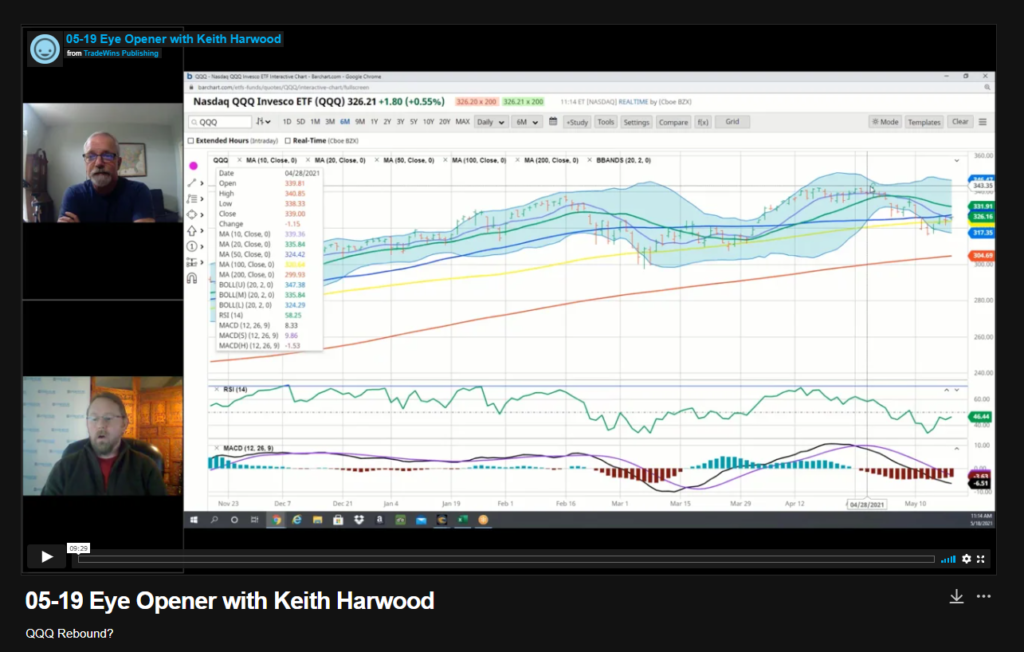Screen dimensions: 1024x652
Task: Clear the chart annotations
Action: [x=960, y=122]
